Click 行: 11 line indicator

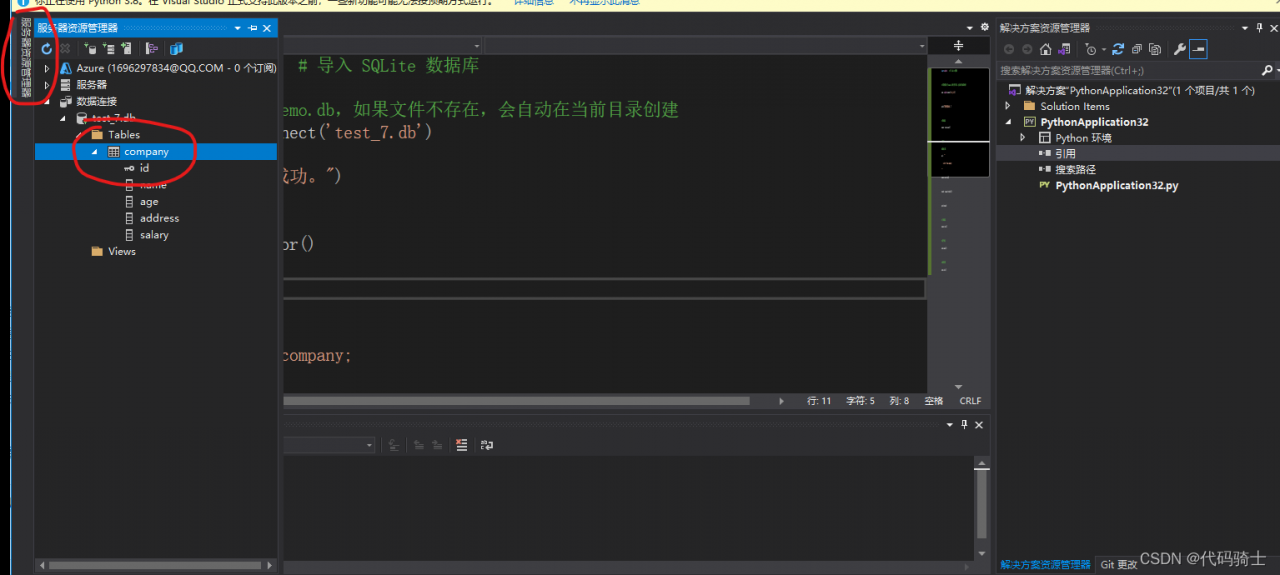click(x=819, y=401)
